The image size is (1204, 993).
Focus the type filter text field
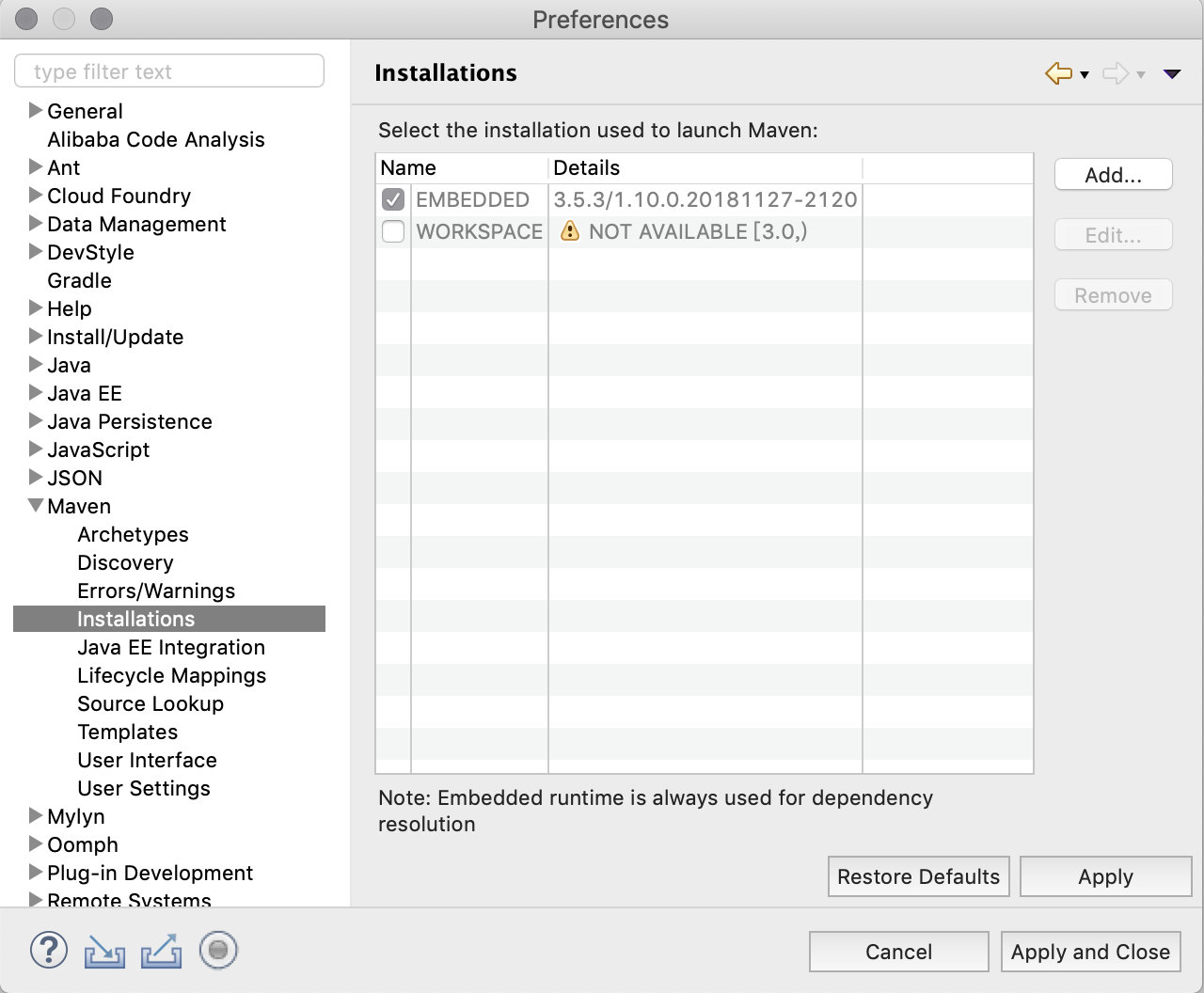click(x=169, y=71)
